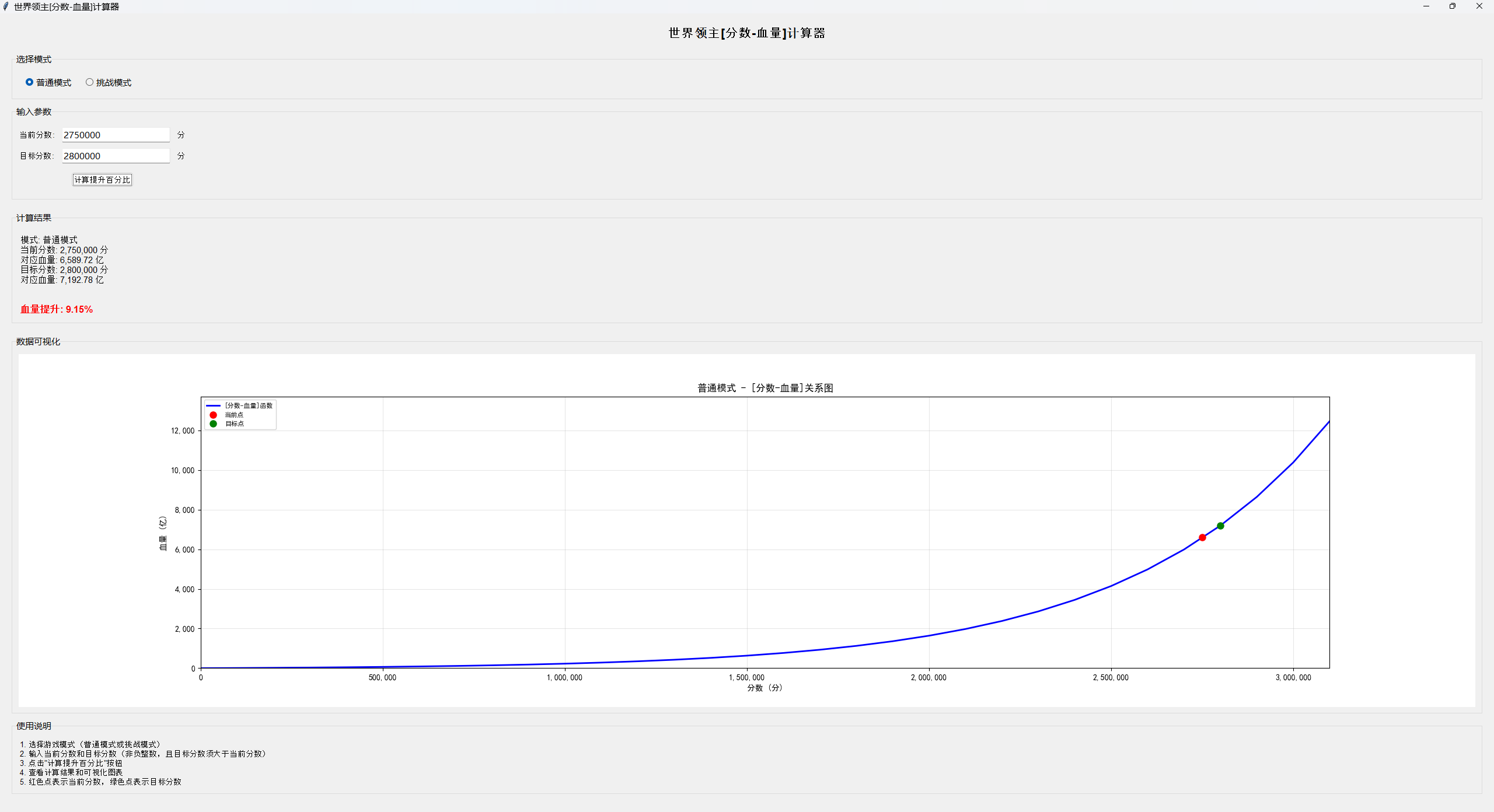
Task: Minimize the calculator window
Action: tap(1426, 6)
